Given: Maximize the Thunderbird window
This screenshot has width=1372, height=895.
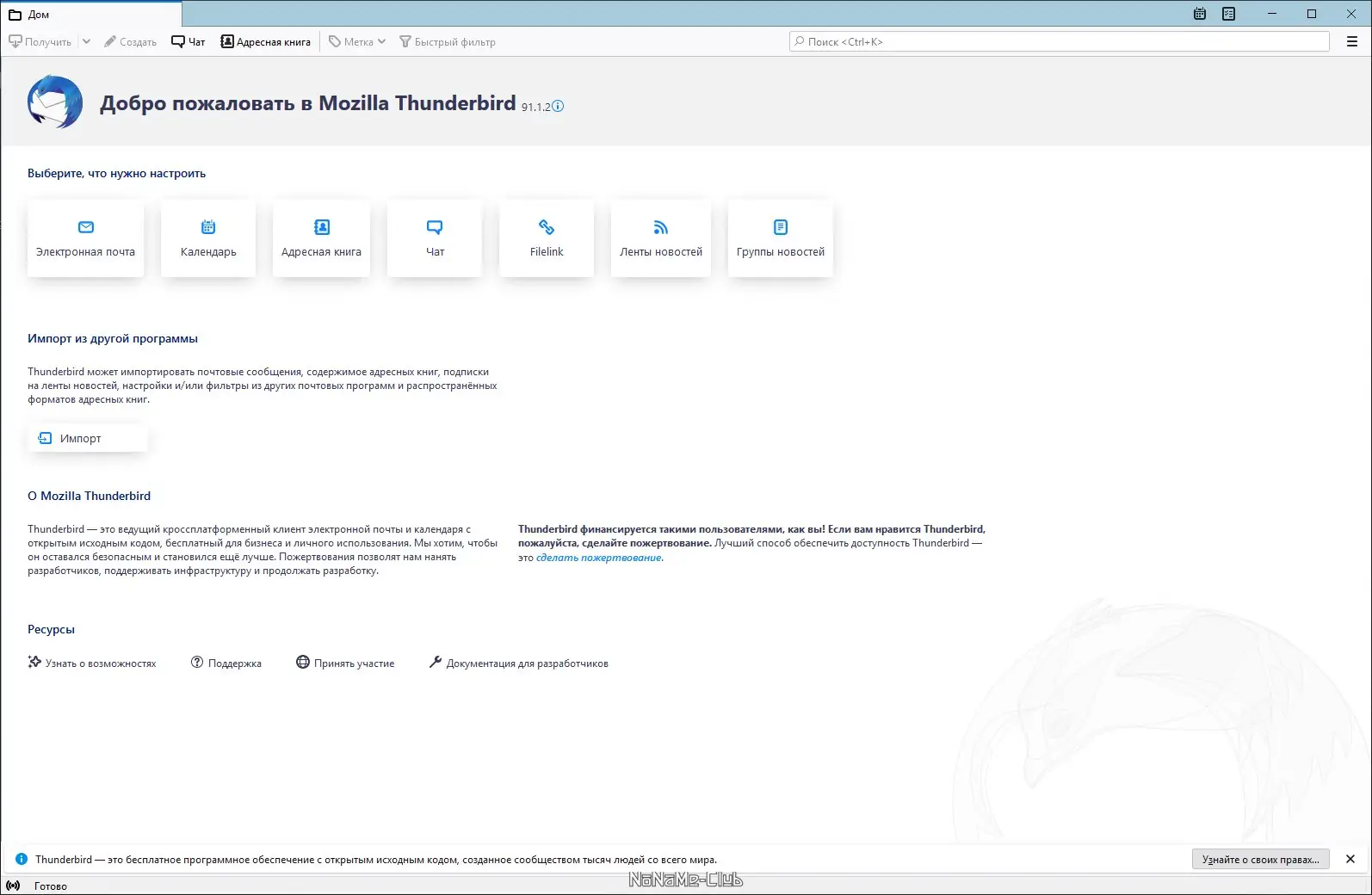Looking at the screenshot, I should point(1312,14).
